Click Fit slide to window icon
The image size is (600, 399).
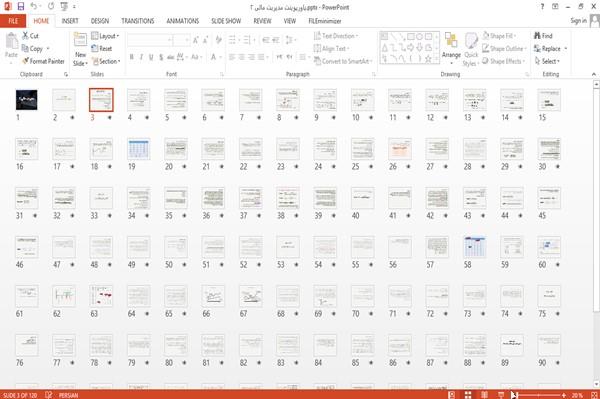pos(594,395)
